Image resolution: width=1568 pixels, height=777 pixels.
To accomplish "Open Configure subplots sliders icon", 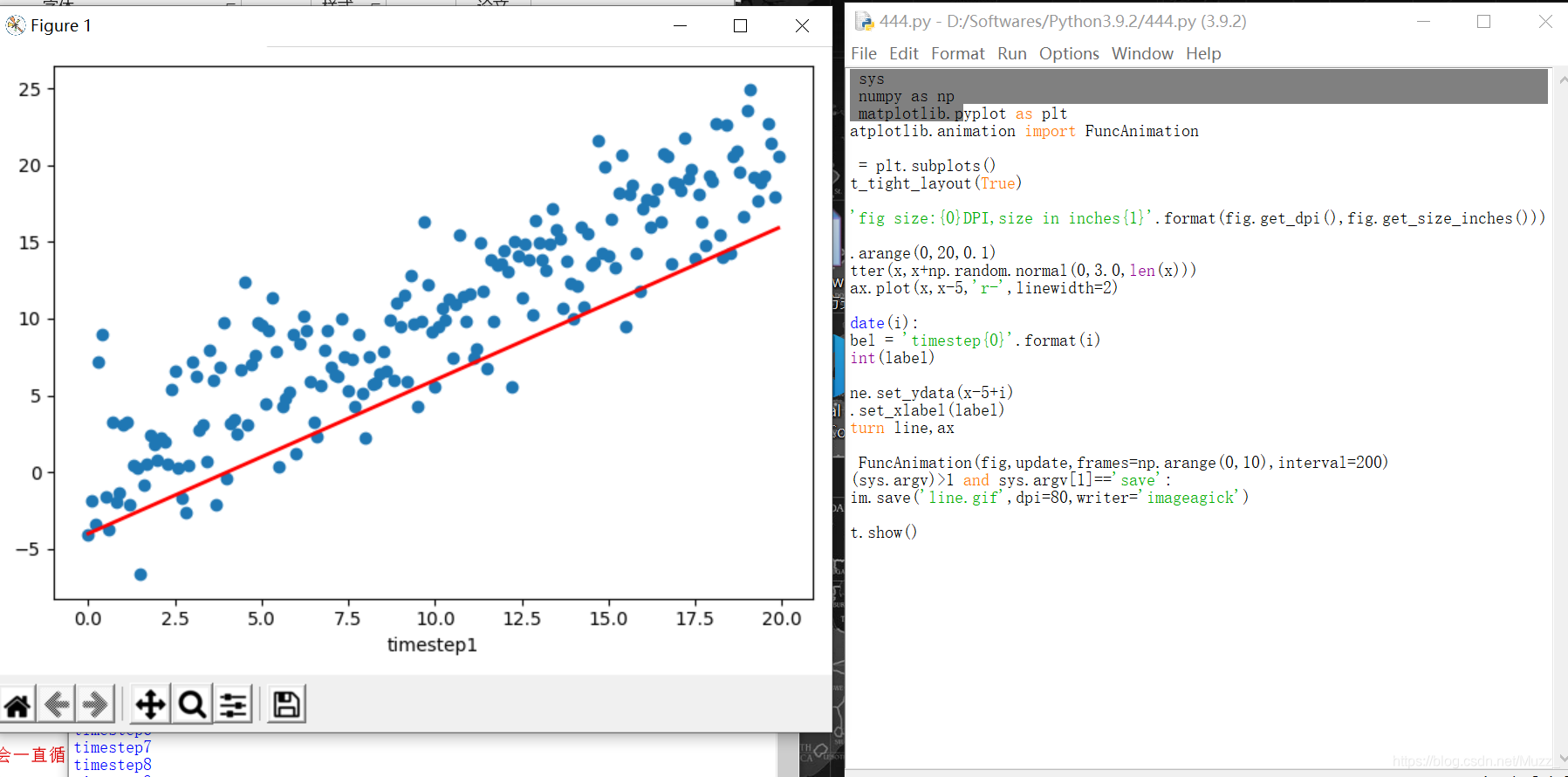I will pyautogui.click(x=233, y=704).
